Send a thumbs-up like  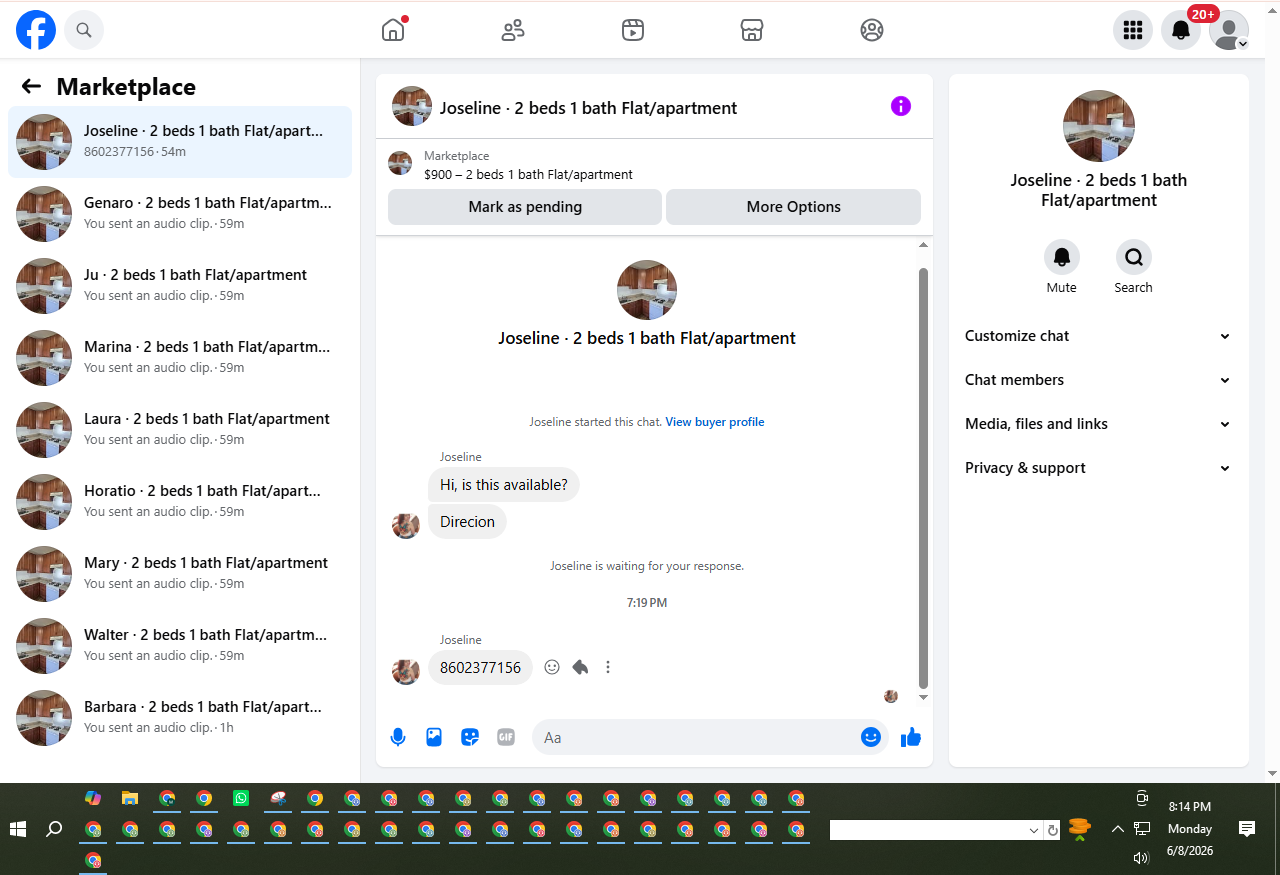pyautogui.click(x=910, y=738)
